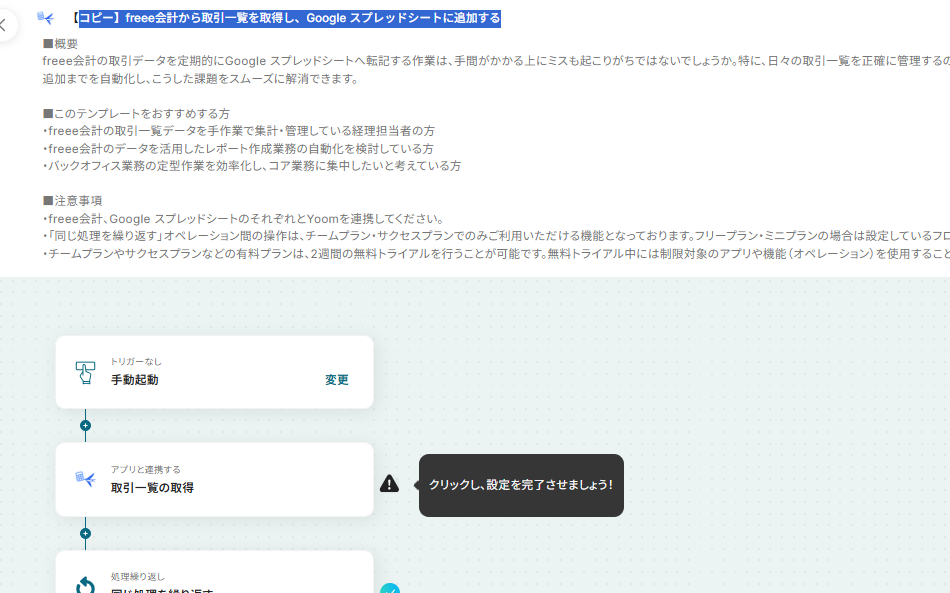This screenshot has height=593, width=950.
Task: Click the freee icon beside the flow title
Action: 45,18
